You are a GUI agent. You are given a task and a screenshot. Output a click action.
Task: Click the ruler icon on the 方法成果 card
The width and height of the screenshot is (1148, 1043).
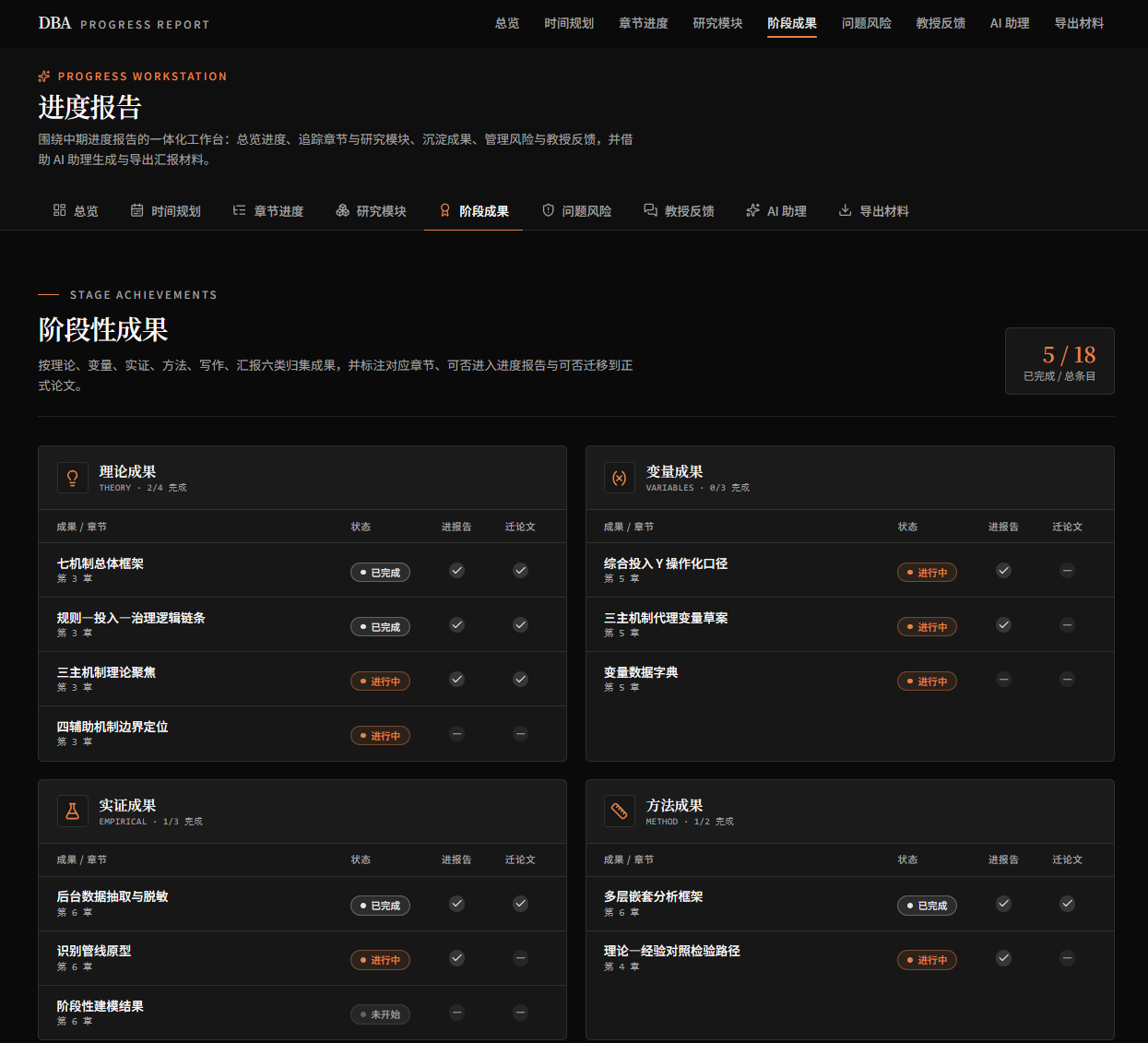(620, 812)
